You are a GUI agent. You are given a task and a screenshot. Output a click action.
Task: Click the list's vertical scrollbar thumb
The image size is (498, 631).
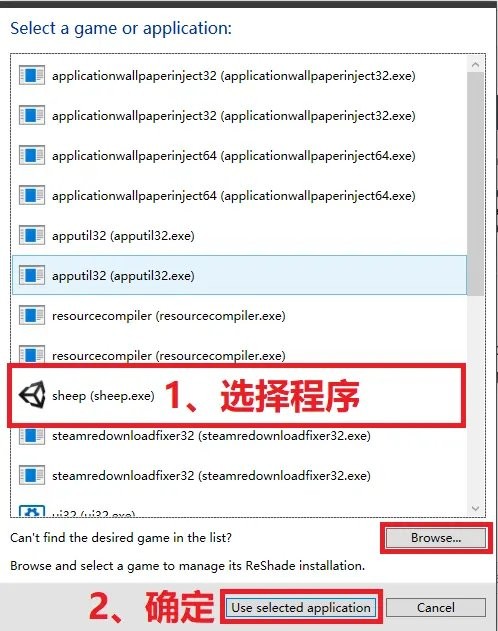click(x=475, y=184)
